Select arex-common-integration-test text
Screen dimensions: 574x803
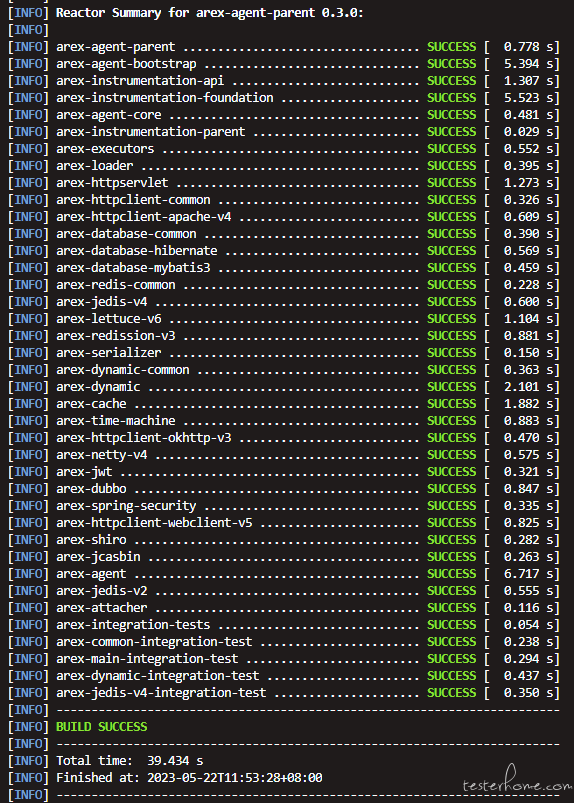click(x=154, y=641)
